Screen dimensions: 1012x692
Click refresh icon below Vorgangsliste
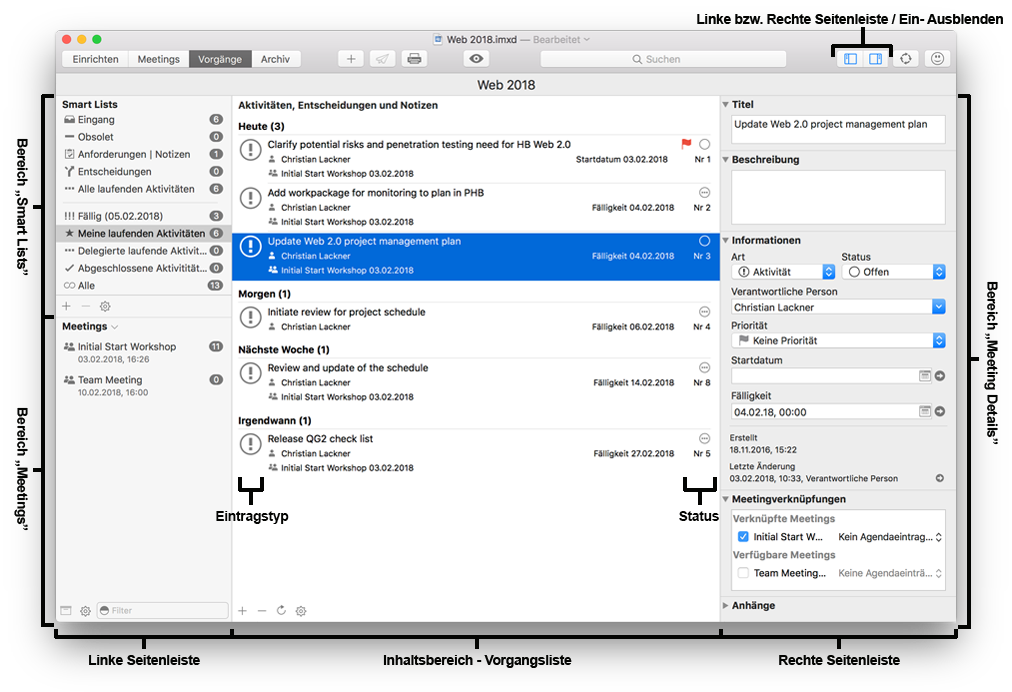[x=281, y=610]
